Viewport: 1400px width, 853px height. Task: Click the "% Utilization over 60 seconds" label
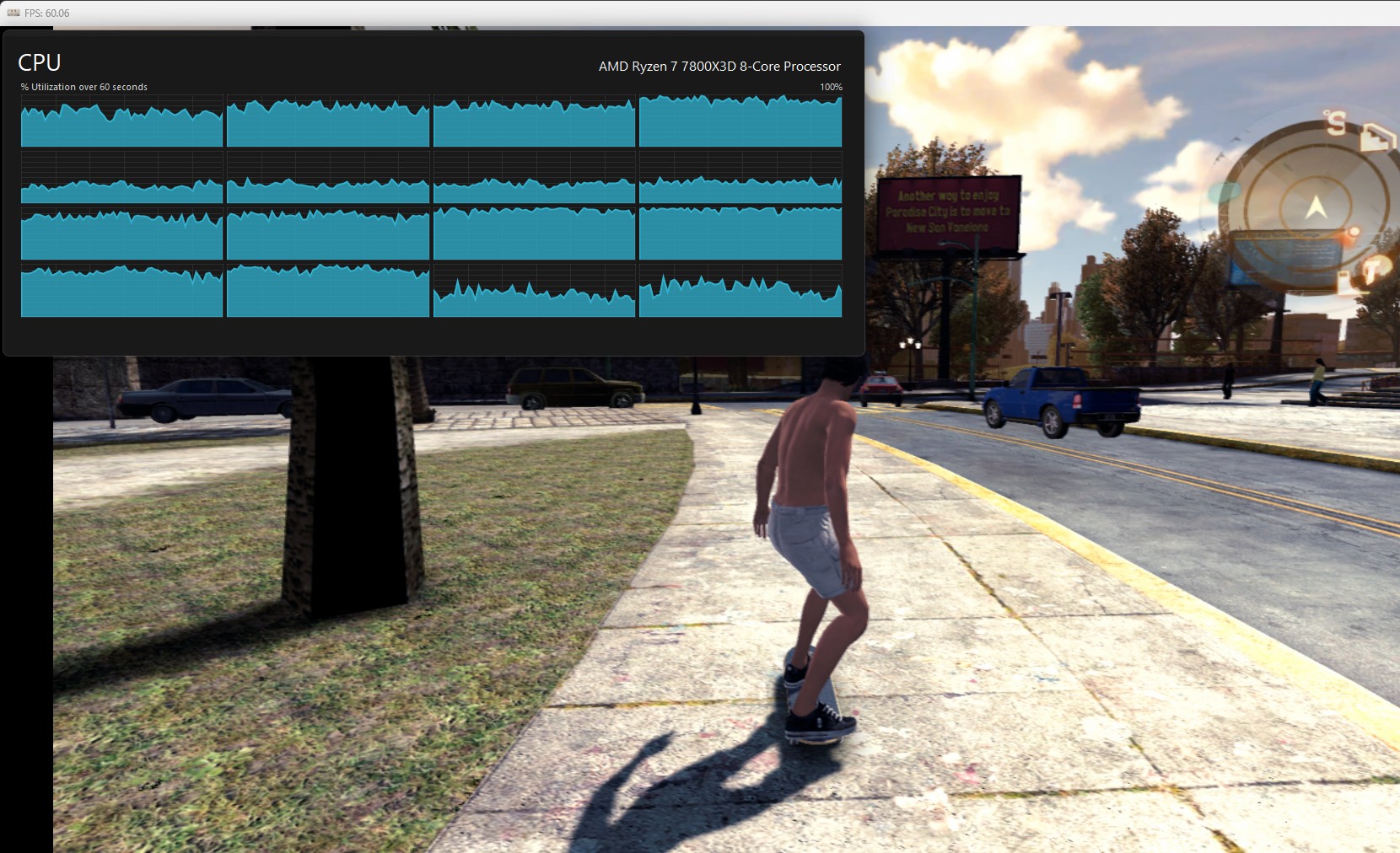pos(84,87)
